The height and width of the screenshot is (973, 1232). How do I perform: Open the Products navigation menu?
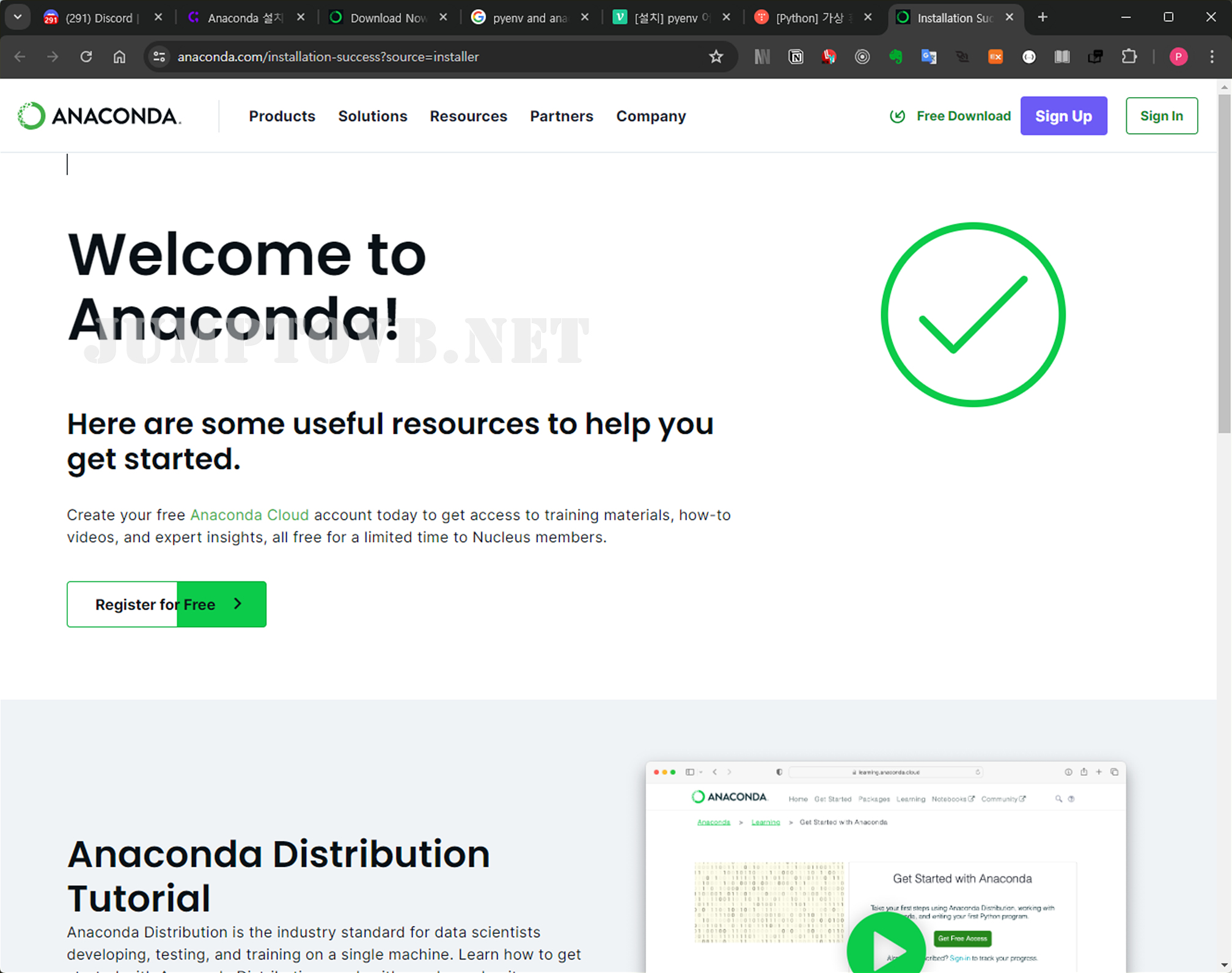(x=282, y=116)
